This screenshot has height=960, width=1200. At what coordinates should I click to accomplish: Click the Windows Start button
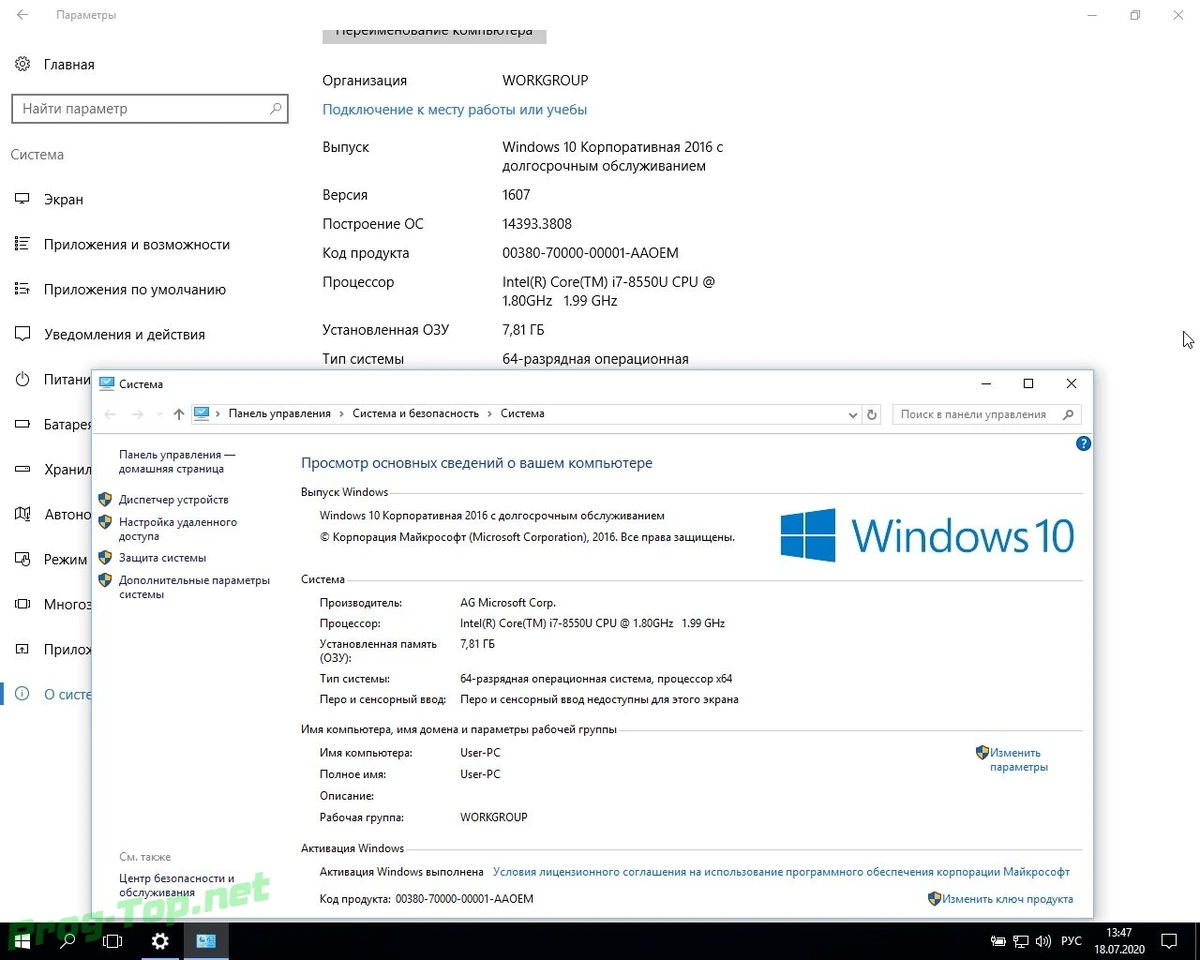pos(22,940)
